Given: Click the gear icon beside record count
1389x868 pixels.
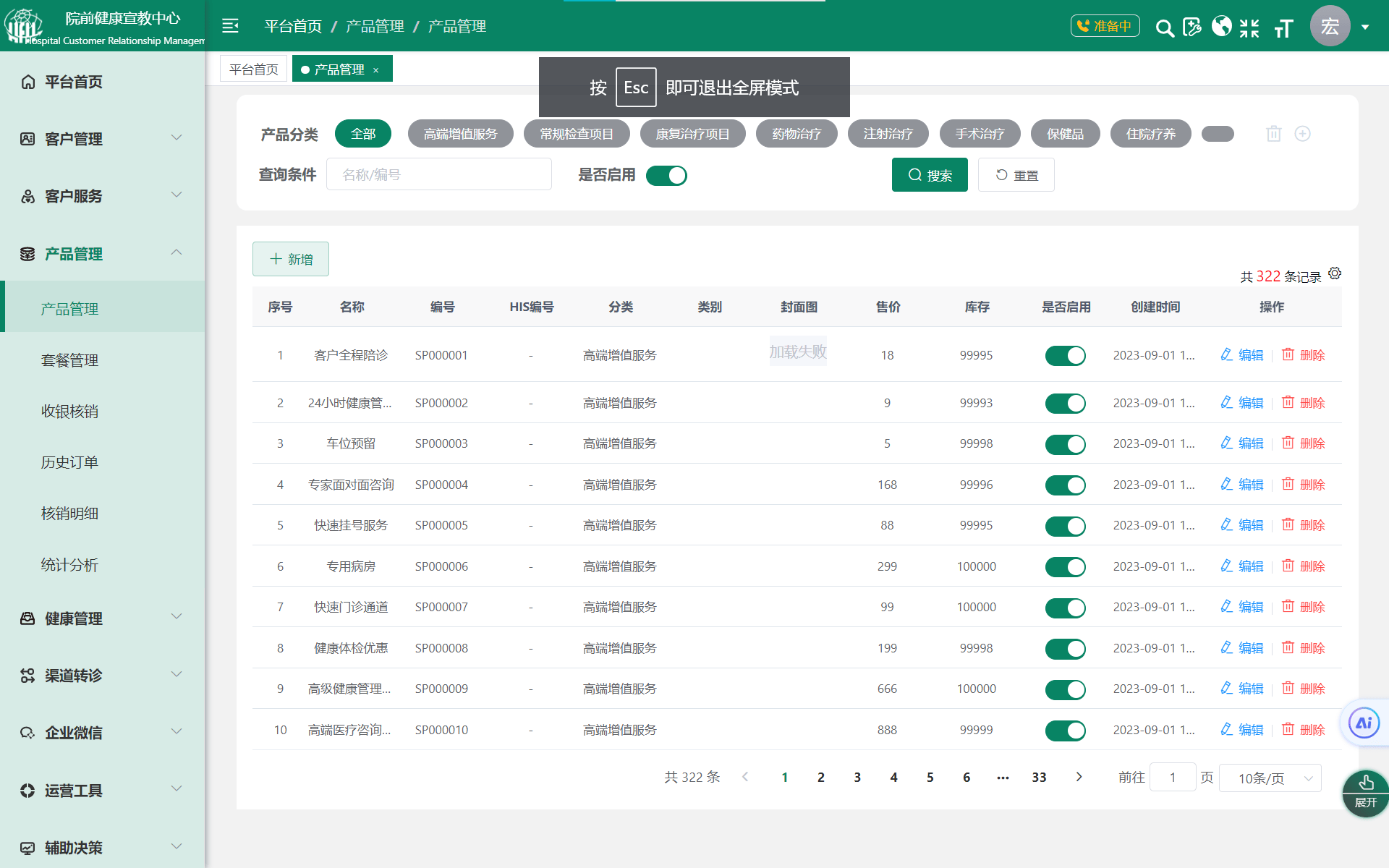Looking at the screenshot, I should [x=1335, y=274].
